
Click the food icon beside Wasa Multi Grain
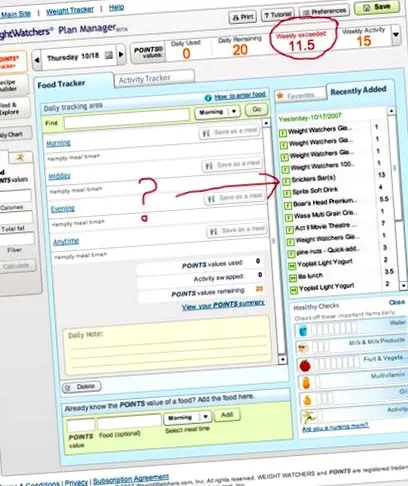click(x=289, y=217)
